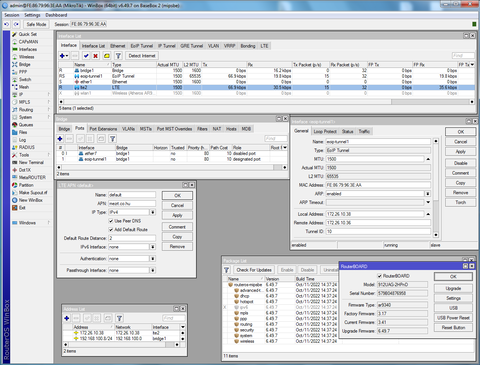The width and height of the screenshot is (480, 365).
Task: Open RADIUS sidebar entry
Action: [x=26, y=147]
